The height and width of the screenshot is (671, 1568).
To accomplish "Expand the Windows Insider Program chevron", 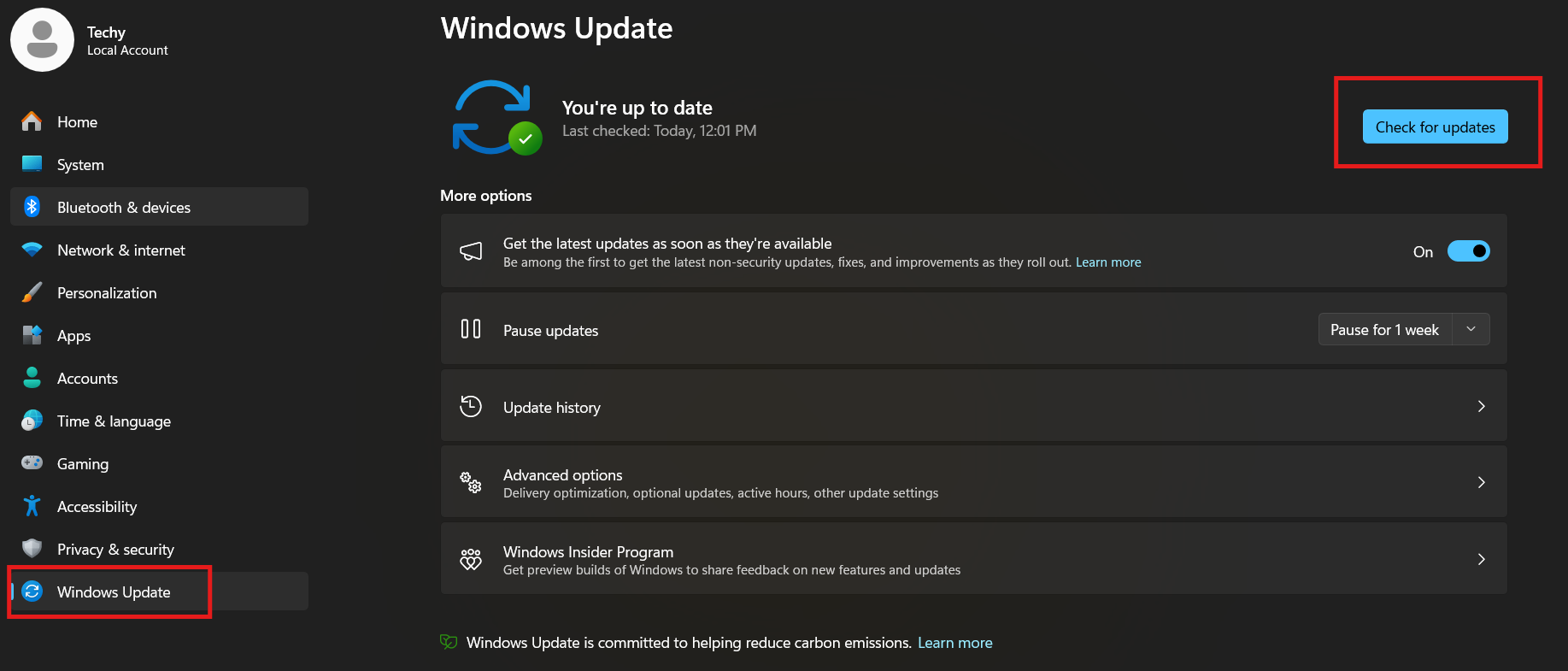I will [x=1481, y=559].
